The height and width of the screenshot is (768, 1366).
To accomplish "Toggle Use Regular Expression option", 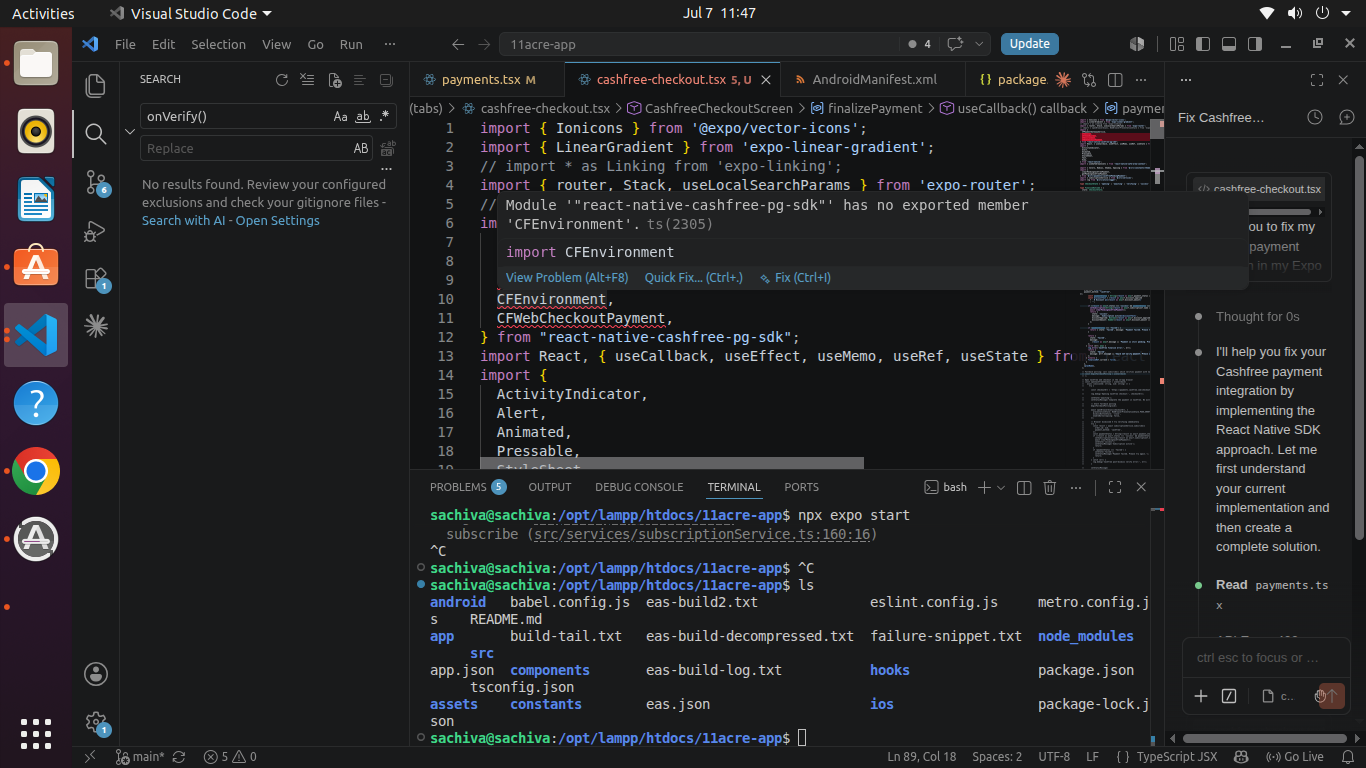I will (385, 117).
